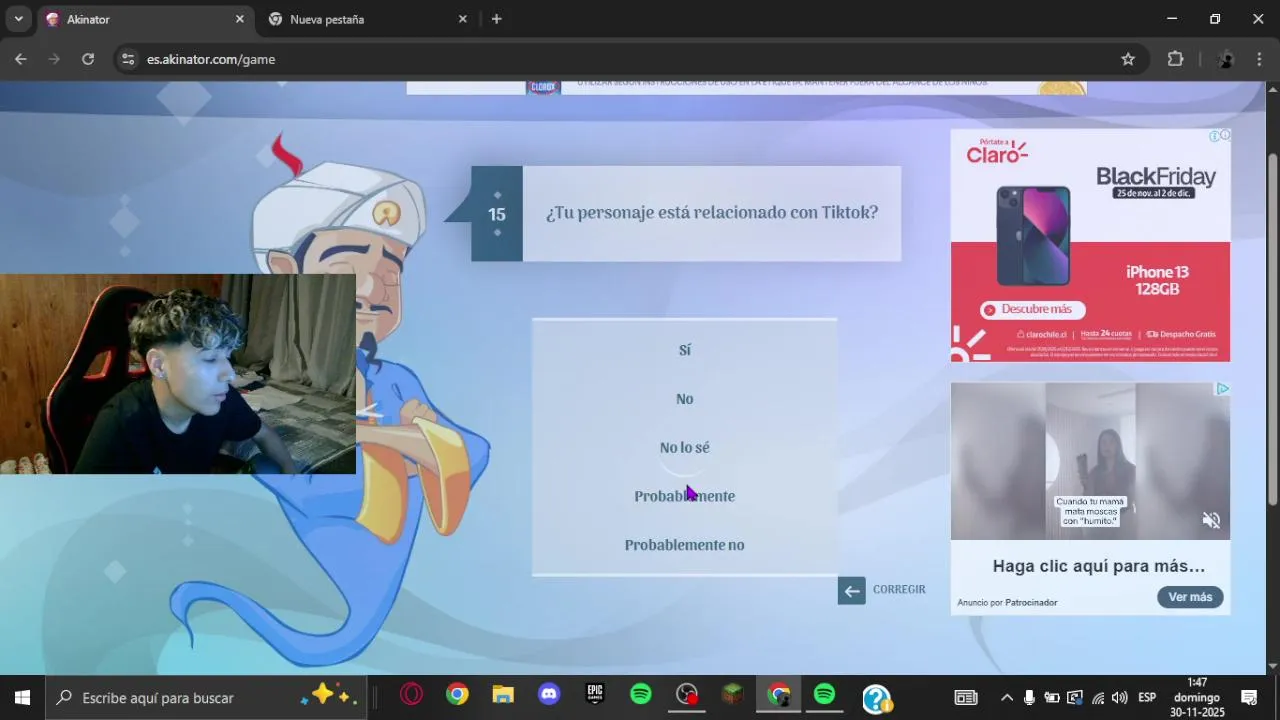The height and width of the screenshot is (720, 1280).
Task: Open the Chrome extensions menu
Action: coord(1175,59)
